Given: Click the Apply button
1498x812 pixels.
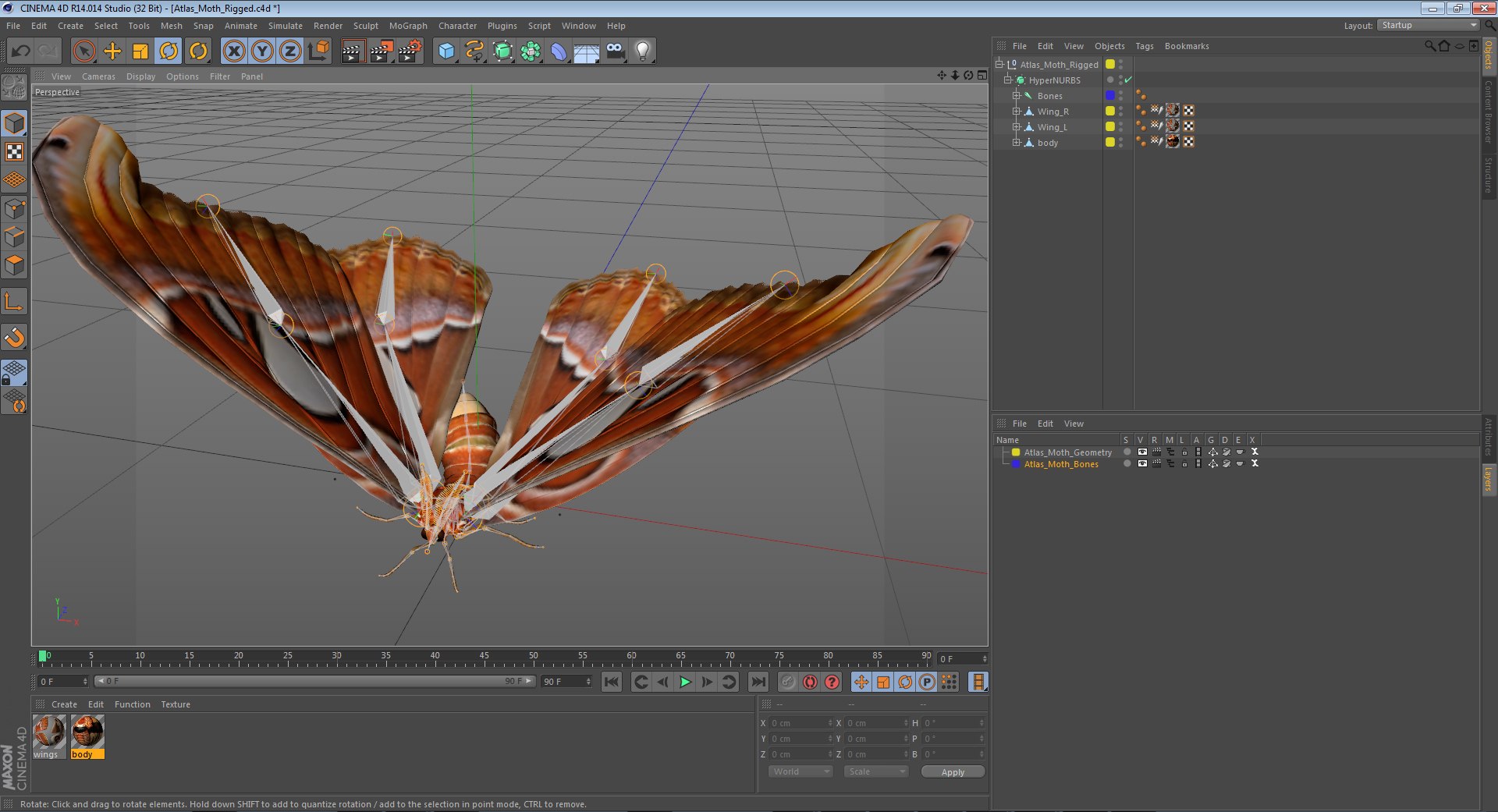Looking at the screenshot, I should [x=953, y=771].
